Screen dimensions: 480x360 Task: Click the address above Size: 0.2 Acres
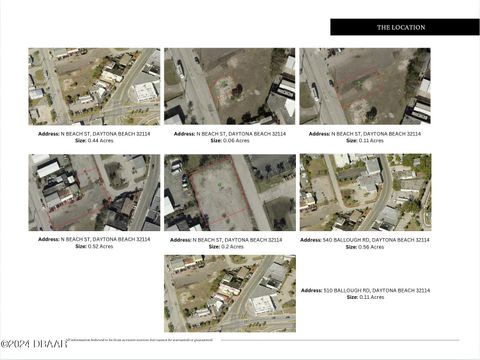pyautogui.click(x=226, y=240)
